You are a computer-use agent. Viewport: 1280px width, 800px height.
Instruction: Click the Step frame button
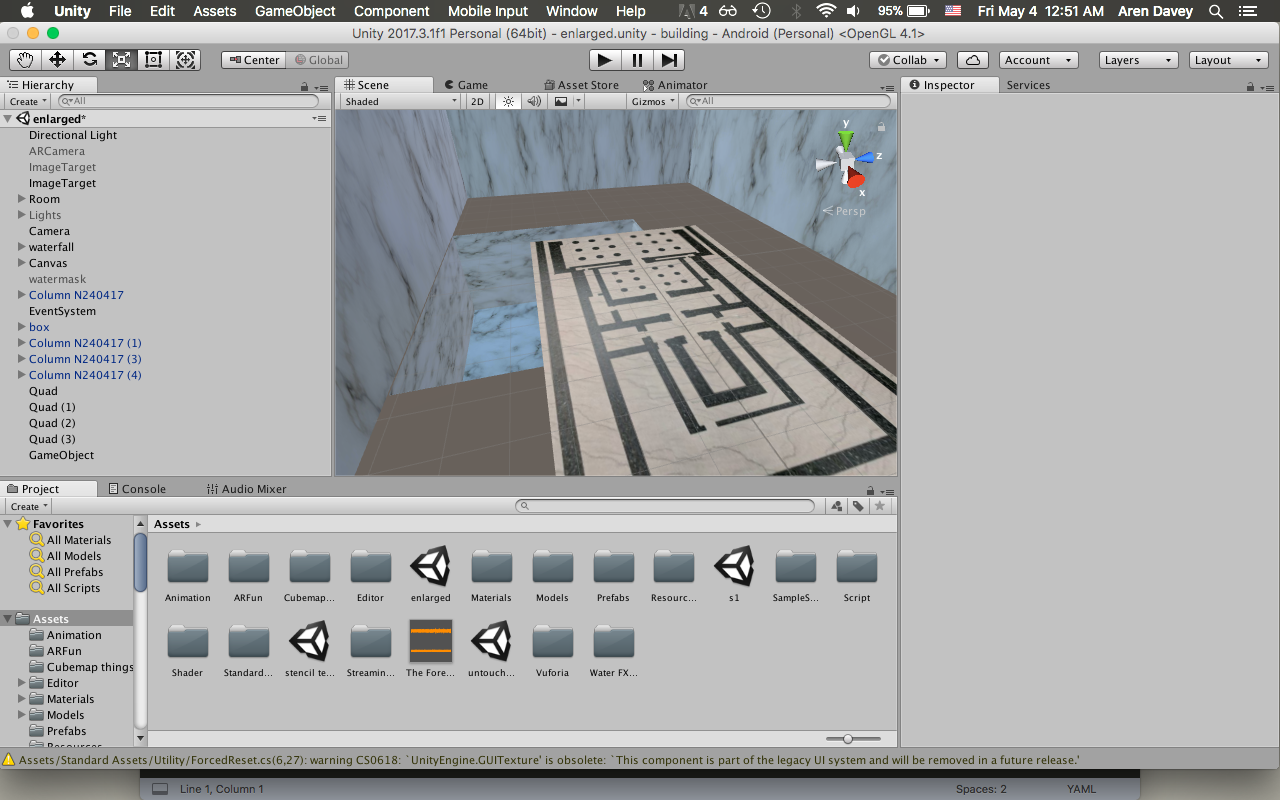click(x=670, y=60)
